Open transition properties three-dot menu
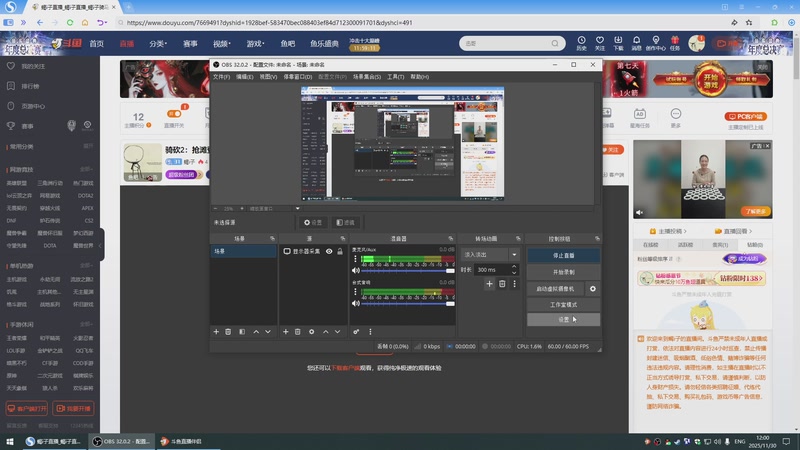Viewport: 800px width, 450px height. pyautogui.click(x=514, y=284)
